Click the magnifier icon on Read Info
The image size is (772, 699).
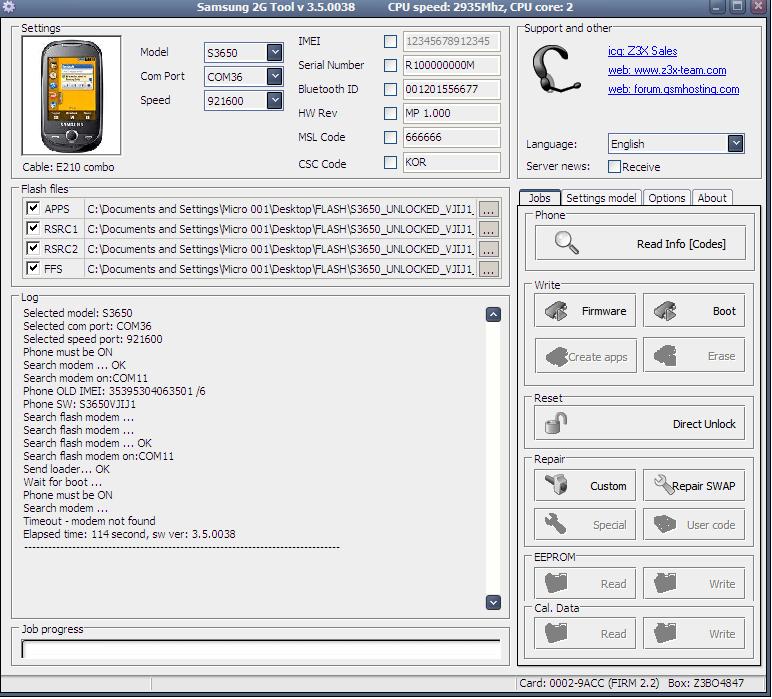(x=566, y=243)
